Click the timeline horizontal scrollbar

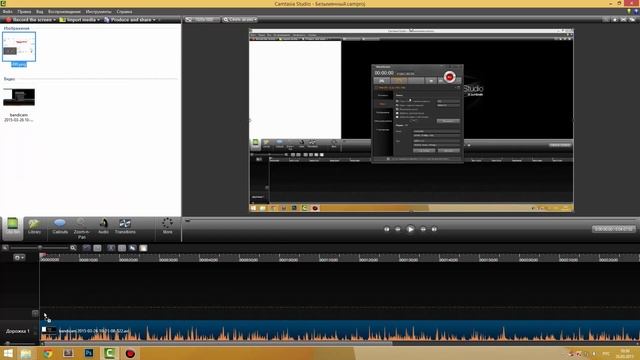[x=218, y=343]
